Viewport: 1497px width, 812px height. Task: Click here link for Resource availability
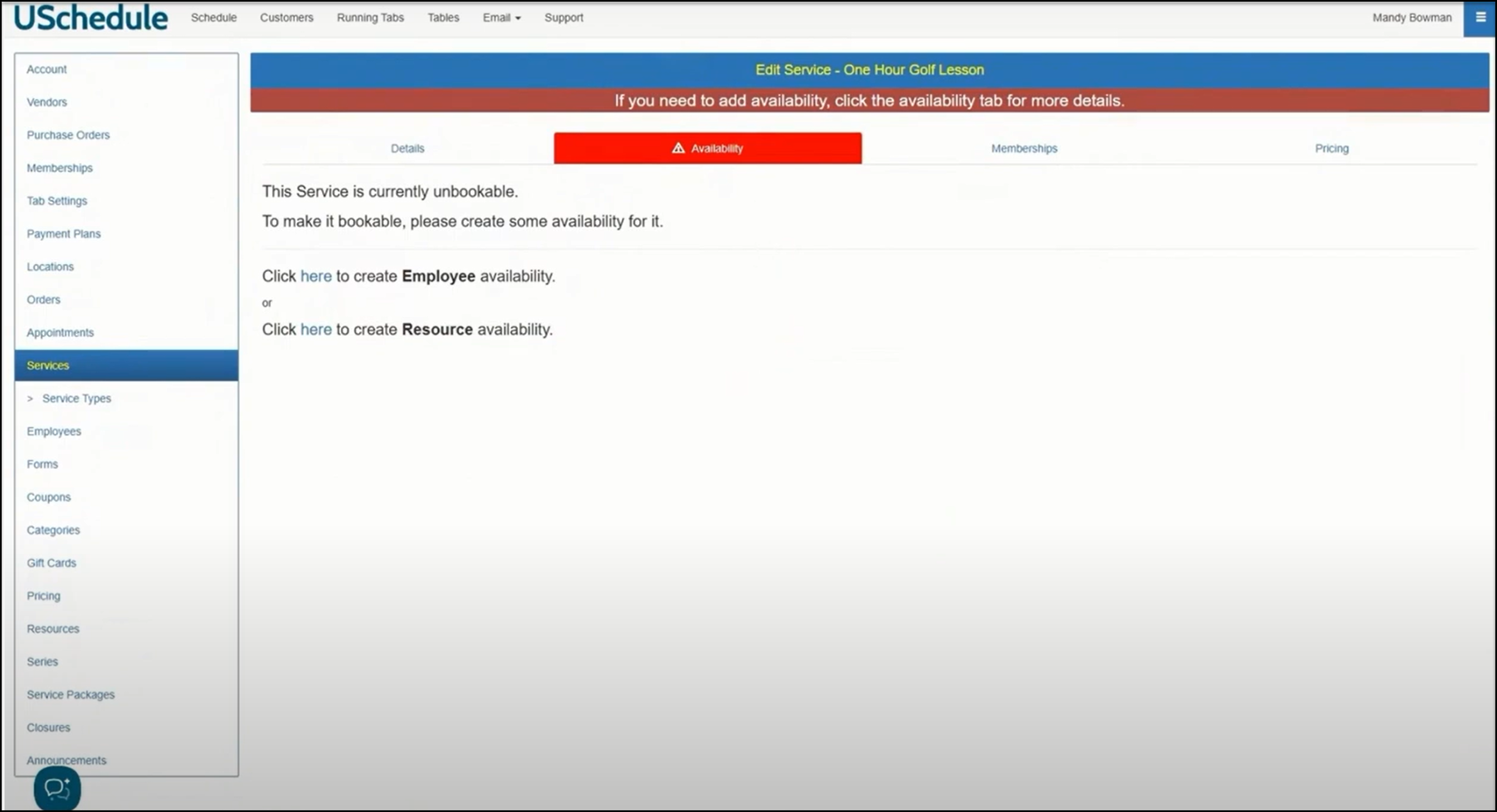[315, 330]
